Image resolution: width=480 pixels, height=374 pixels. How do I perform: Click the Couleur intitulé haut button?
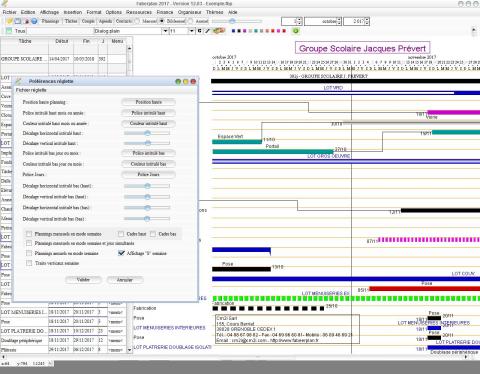click(148, 123)
